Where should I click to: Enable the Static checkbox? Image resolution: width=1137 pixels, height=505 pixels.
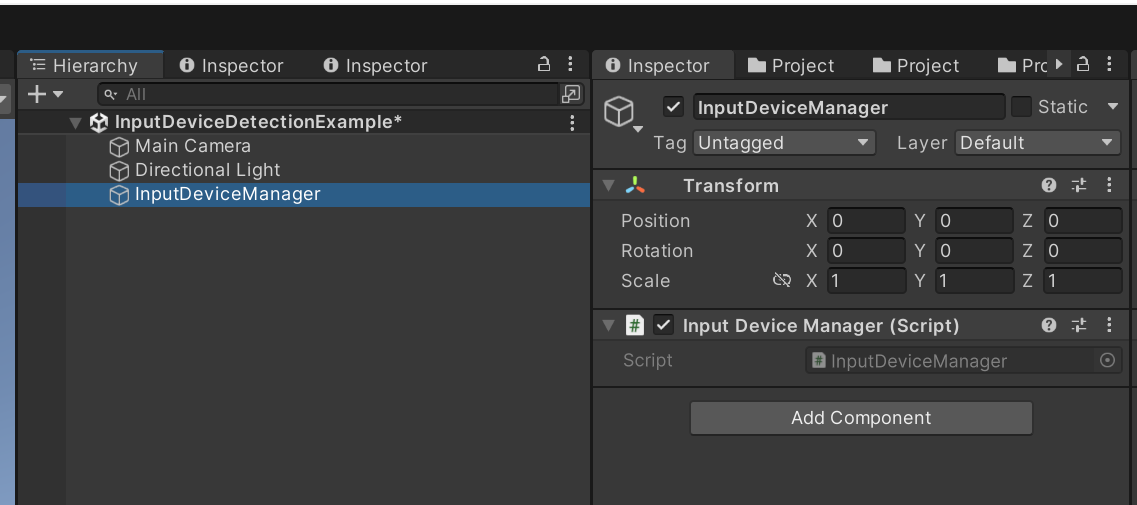(1021, 107)
